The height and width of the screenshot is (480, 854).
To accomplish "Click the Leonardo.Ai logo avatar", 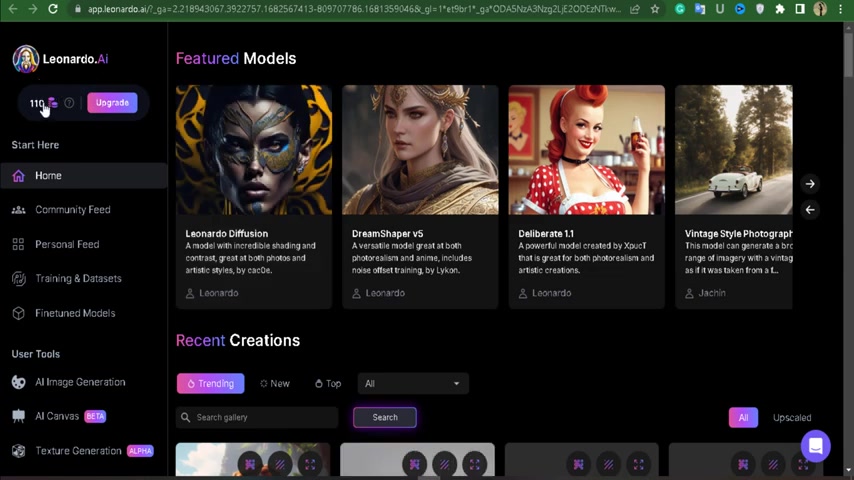I will point(26,59).
